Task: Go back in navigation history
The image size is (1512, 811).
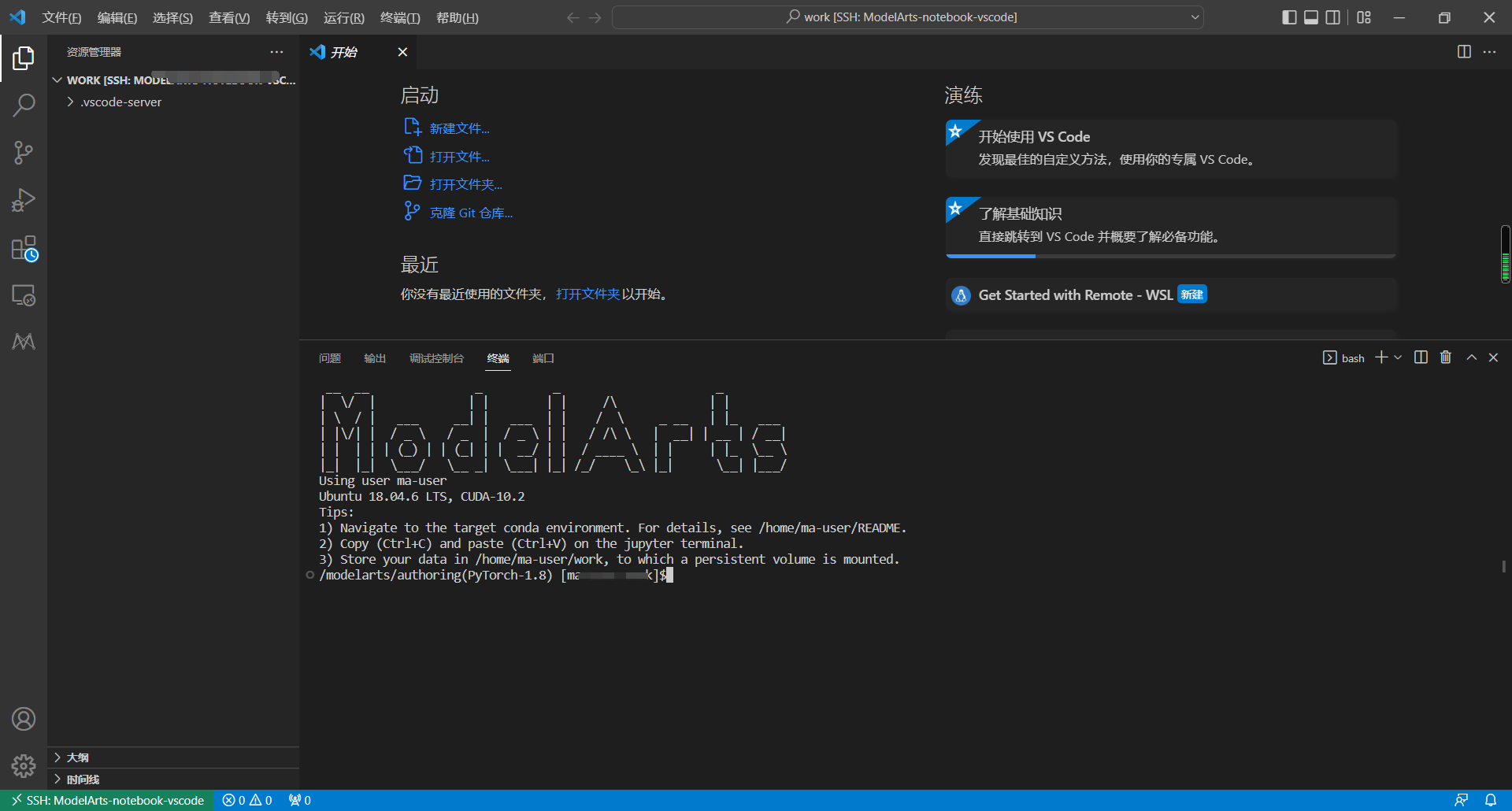Action: coord(573,17)
